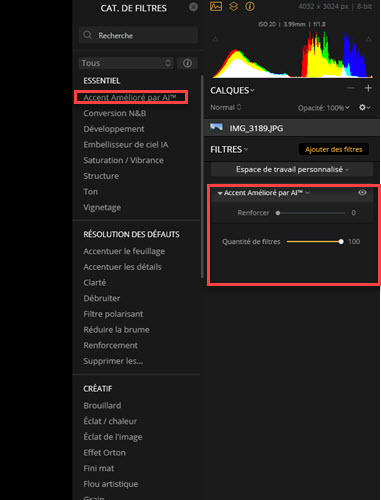Click the magnifier icon in Recherche
Screen dimensions: 381x500
click(88, 35)
